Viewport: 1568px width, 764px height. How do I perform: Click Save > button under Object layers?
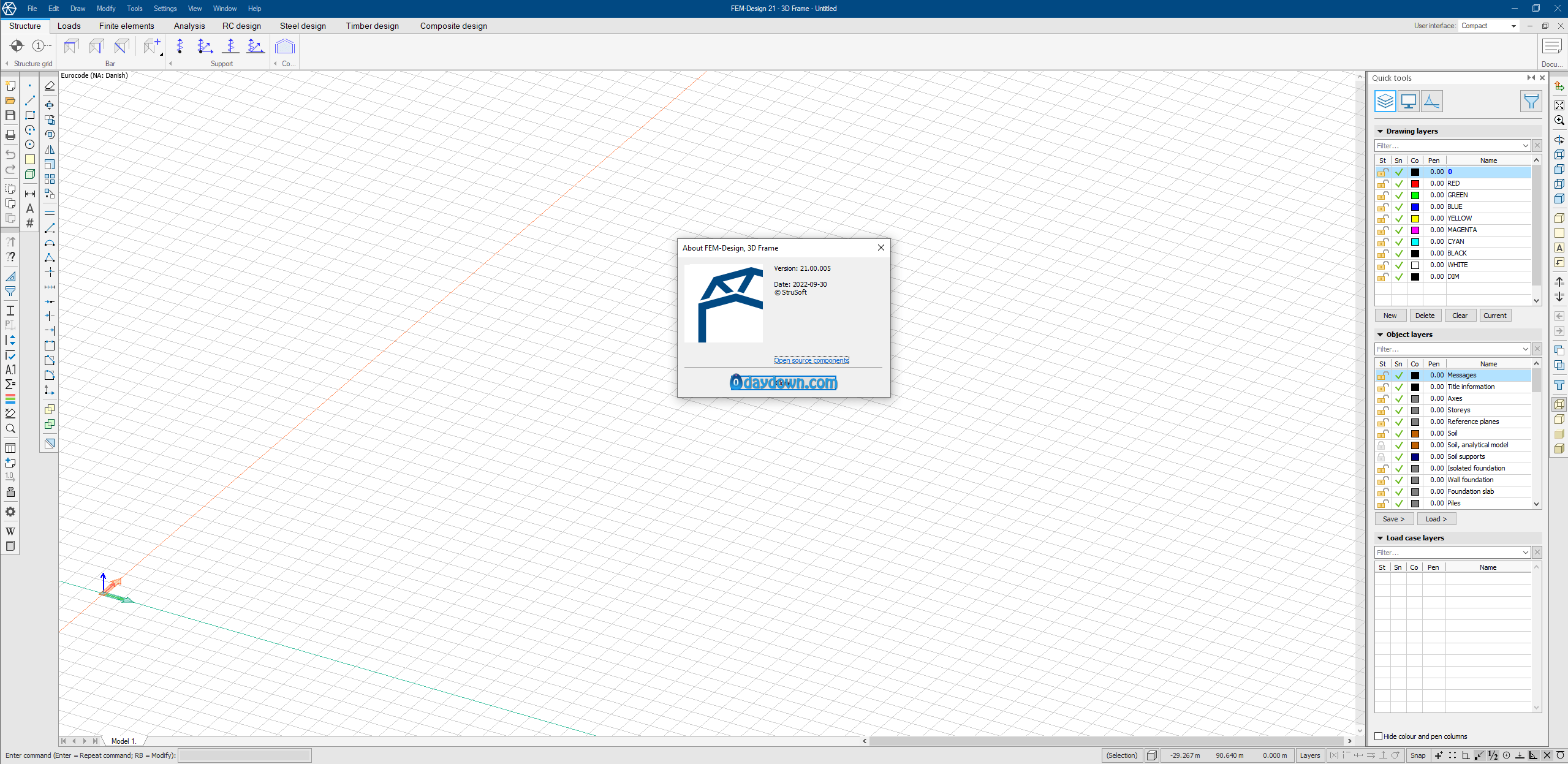tap(1393, 519)
